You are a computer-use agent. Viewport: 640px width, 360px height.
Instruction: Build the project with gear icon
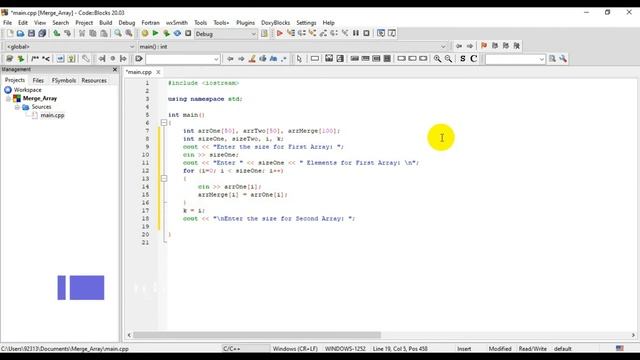[x=144, y=33]
